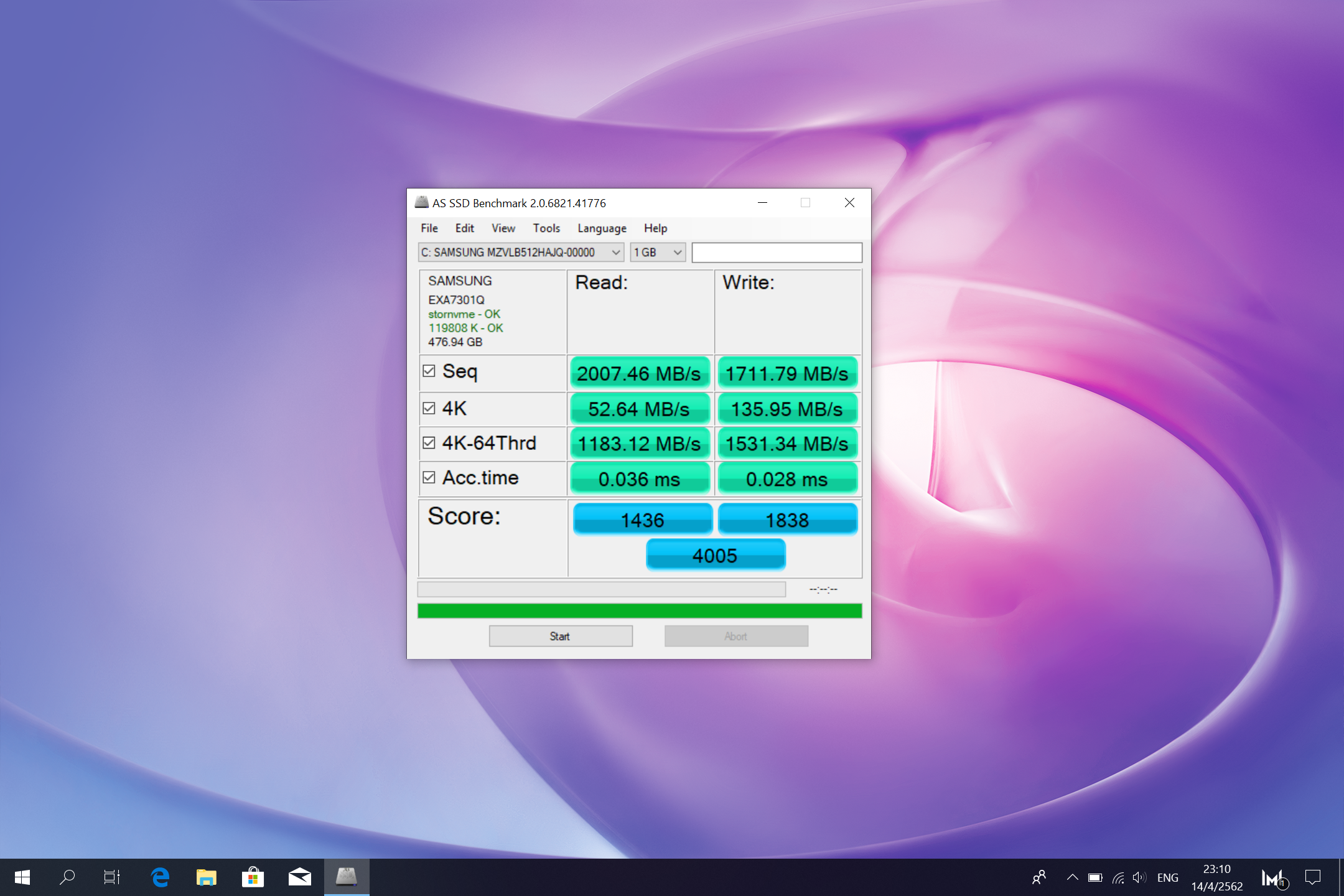Screen dimensions: 1344x896
Task: Click read access time 0.036 ms
Action: tap(640, 478)
